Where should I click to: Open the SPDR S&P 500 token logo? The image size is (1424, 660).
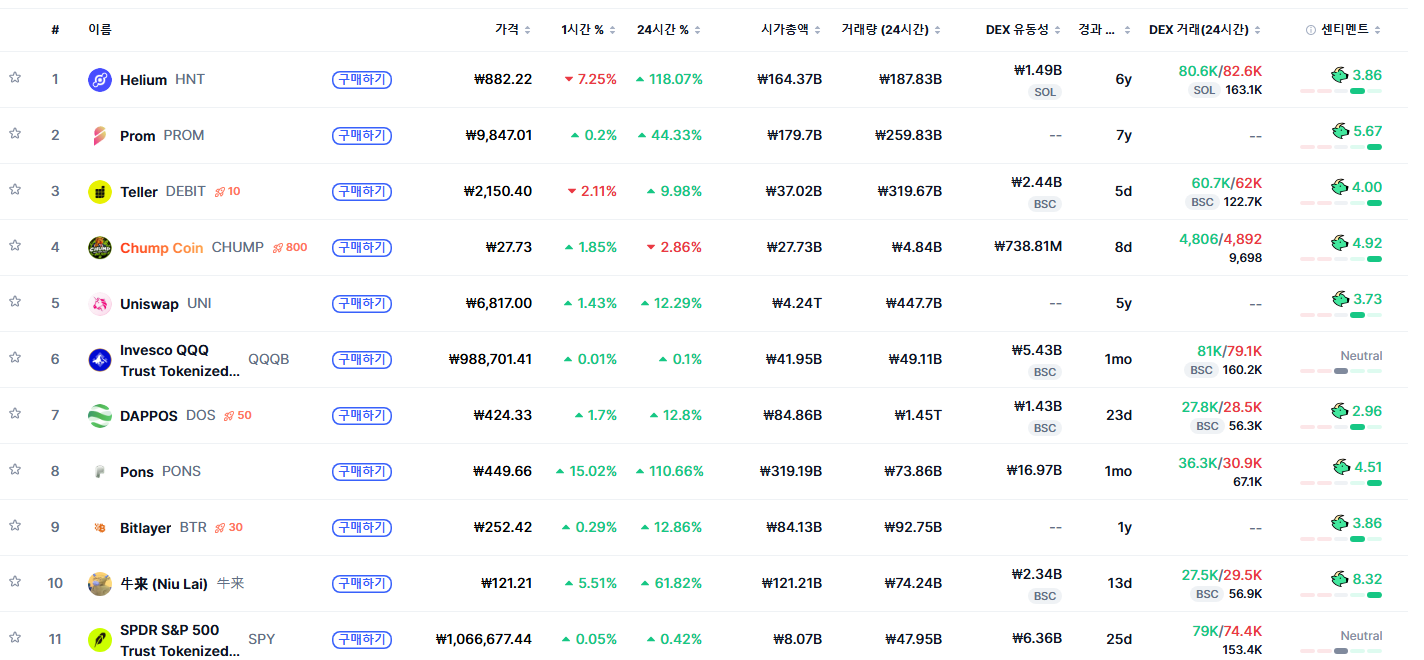tap(100, 640)
